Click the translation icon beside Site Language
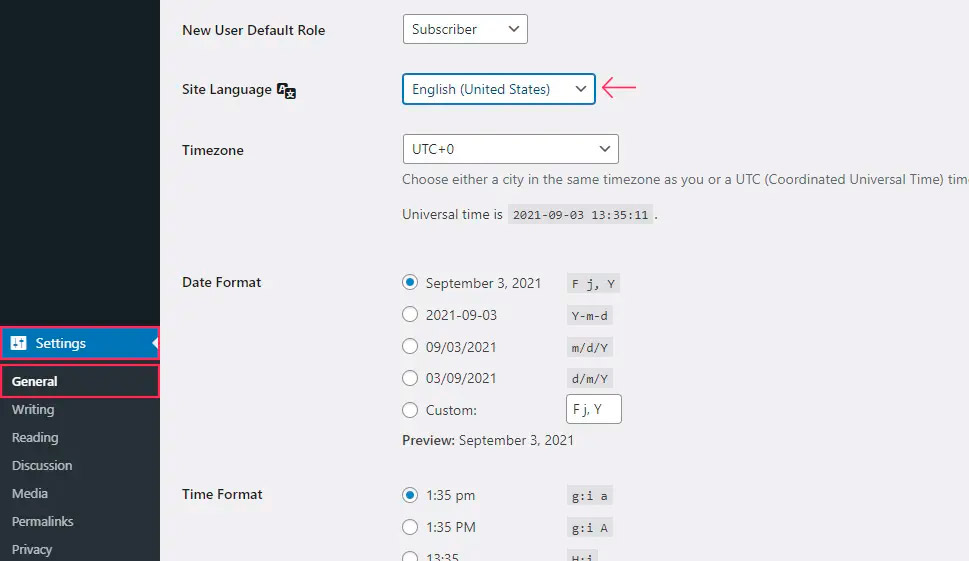The width and height of the screenshot is (969, 561). [x=286, y=90]
